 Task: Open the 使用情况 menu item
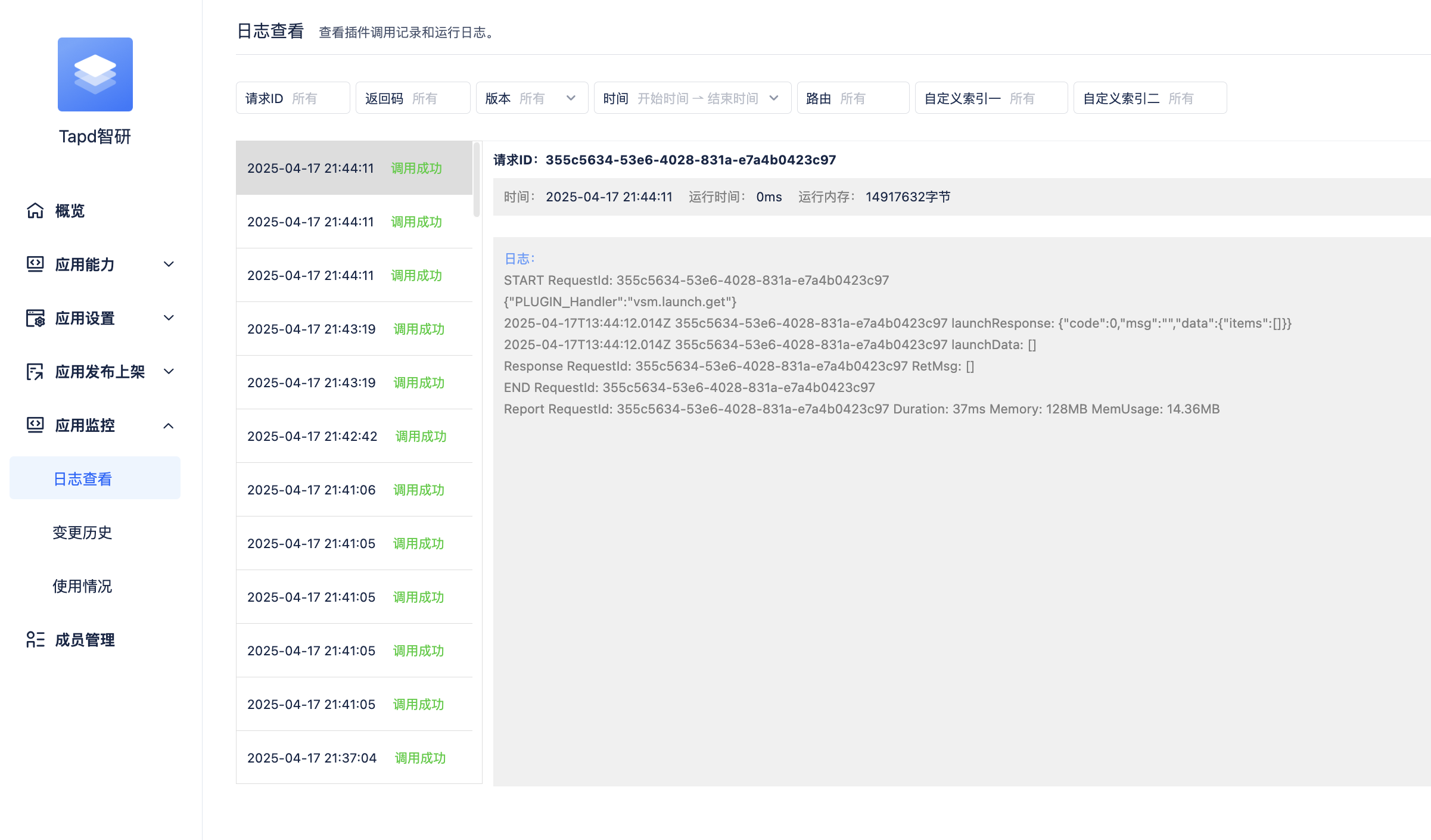(82, 586)
